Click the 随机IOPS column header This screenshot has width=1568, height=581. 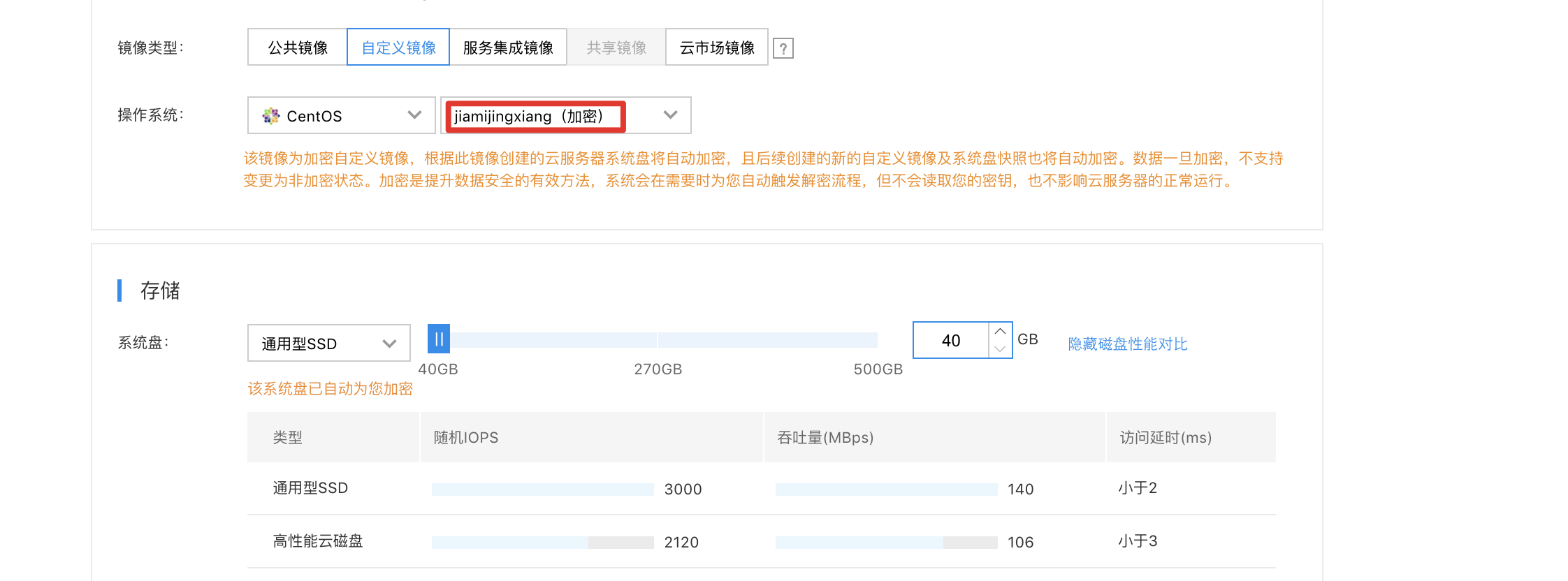click(x=466, y=437)
